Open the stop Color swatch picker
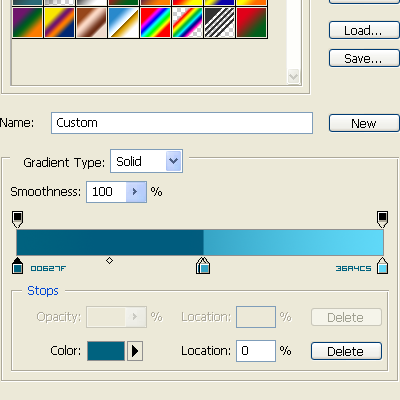 coord(106,351)
